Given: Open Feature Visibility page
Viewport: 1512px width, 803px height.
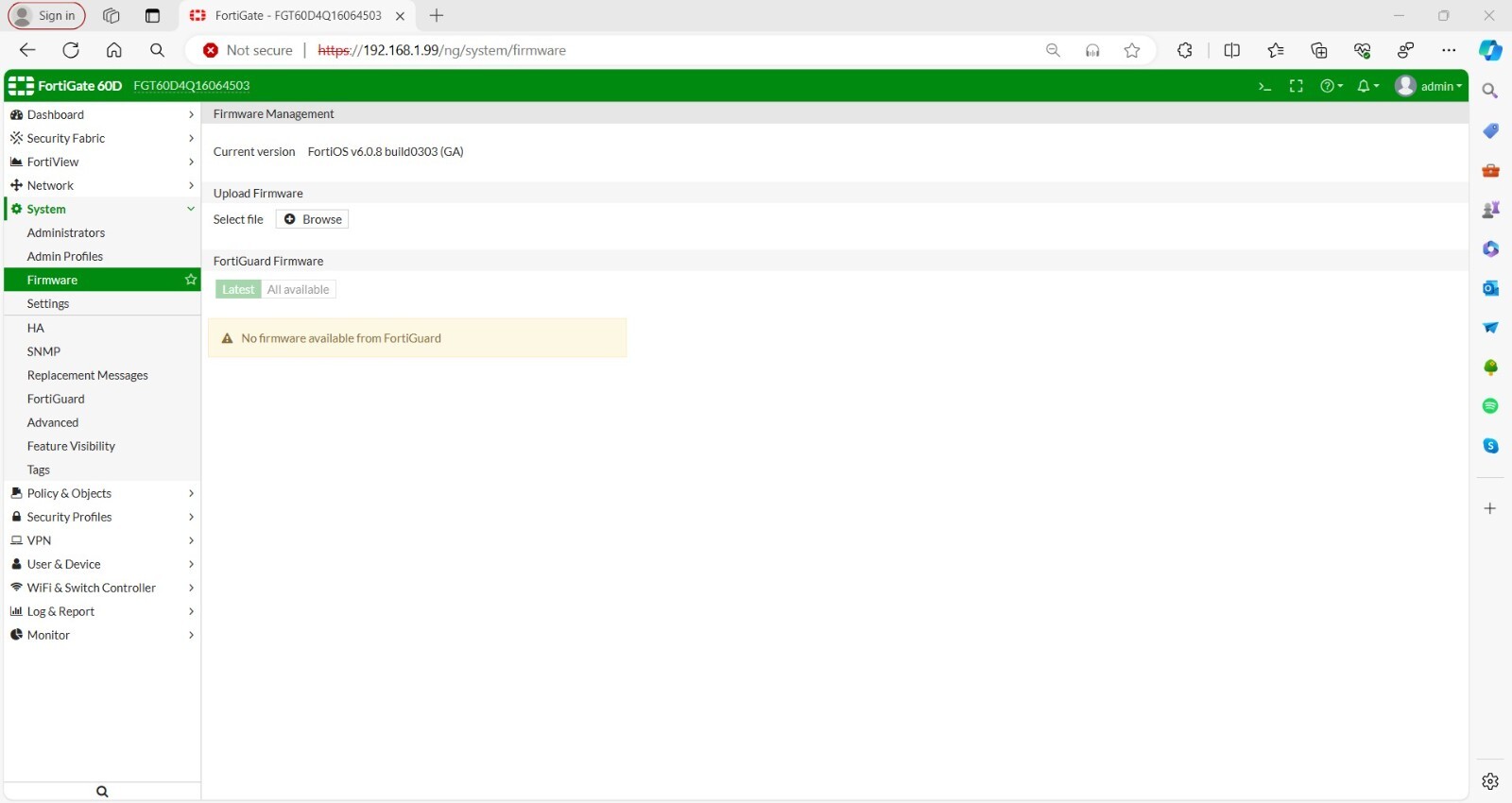Looking at the screenshot, I should click(102, 446).
